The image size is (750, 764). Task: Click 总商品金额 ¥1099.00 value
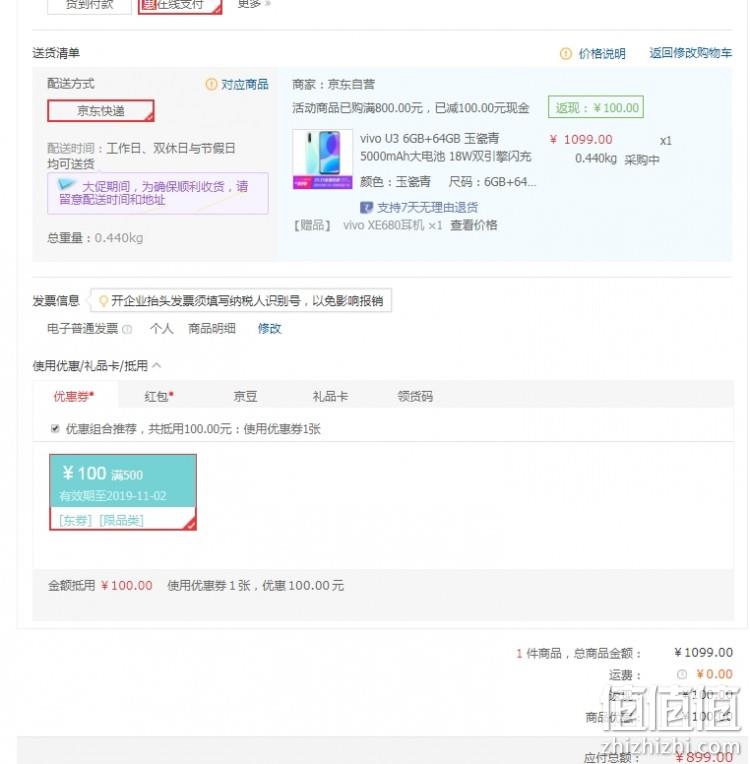click(703, 652)
